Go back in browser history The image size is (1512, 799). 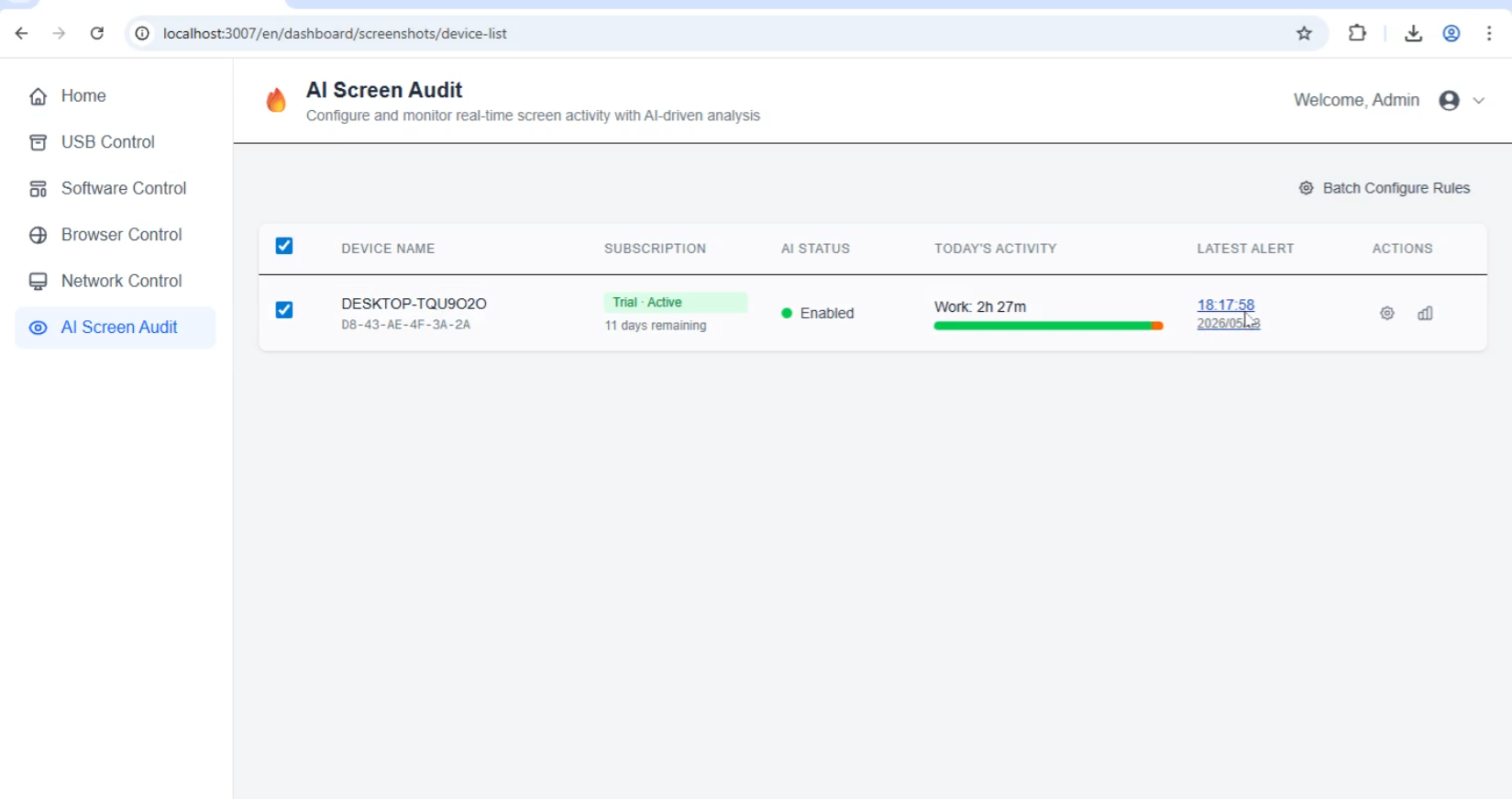point(22,34)
